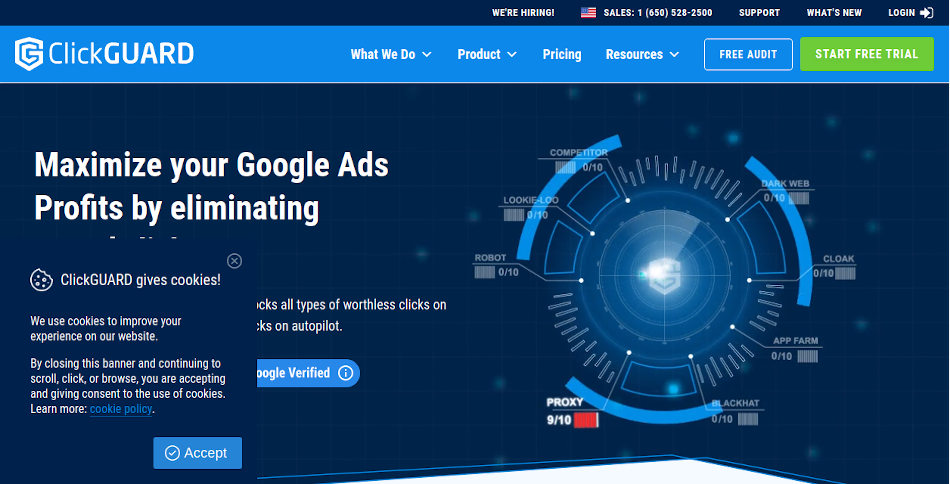Click the glowing shield at radar center

pos(665,276)
